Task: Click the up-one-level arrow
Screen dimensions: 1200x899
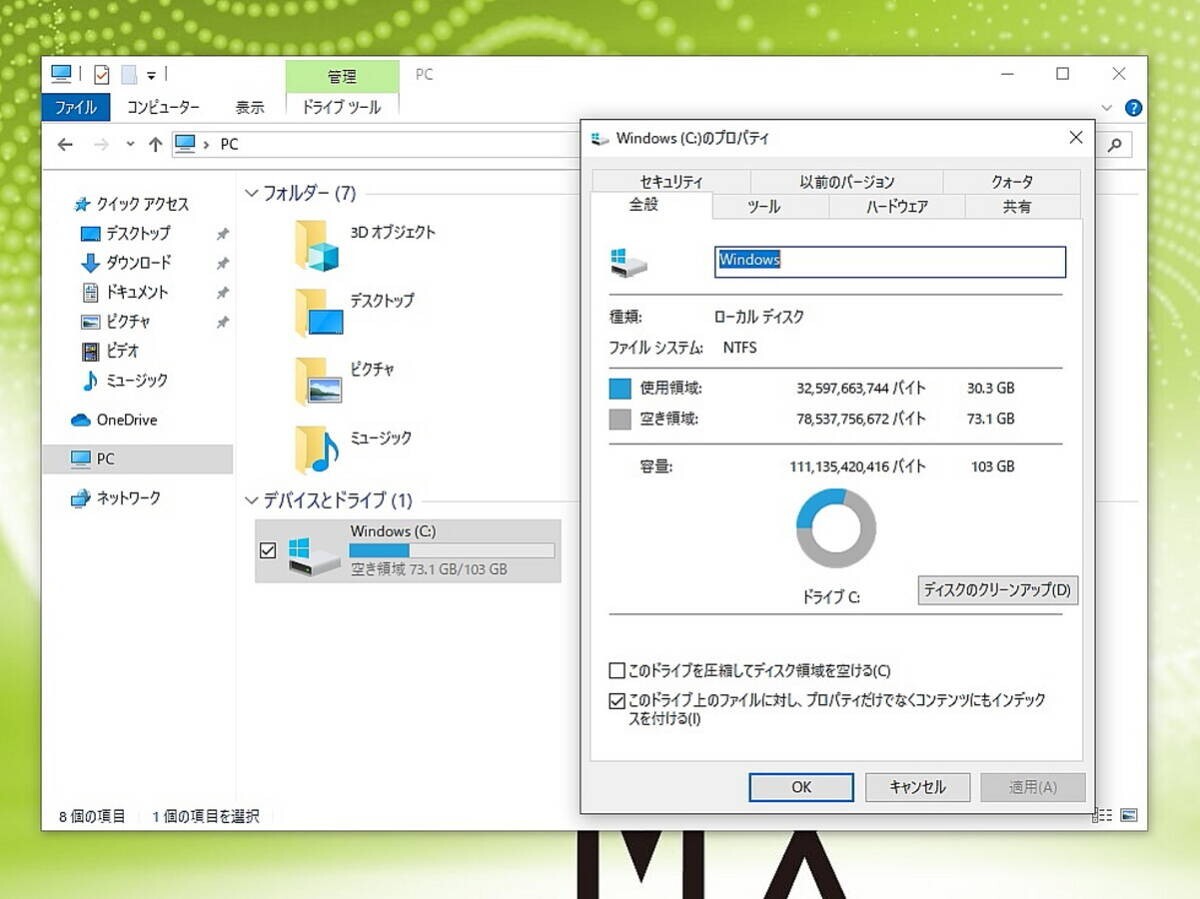Action: [x=155, y=144]
